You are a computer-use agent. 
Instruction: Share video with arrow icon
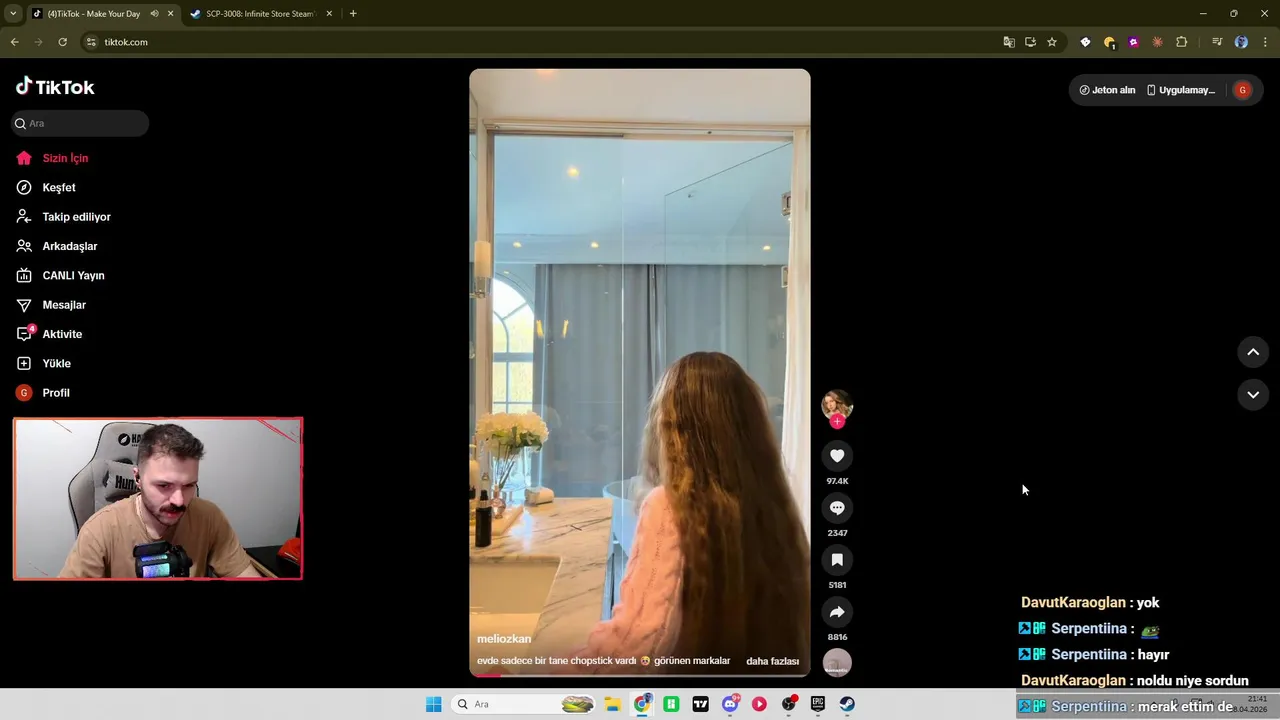[837, 612]
